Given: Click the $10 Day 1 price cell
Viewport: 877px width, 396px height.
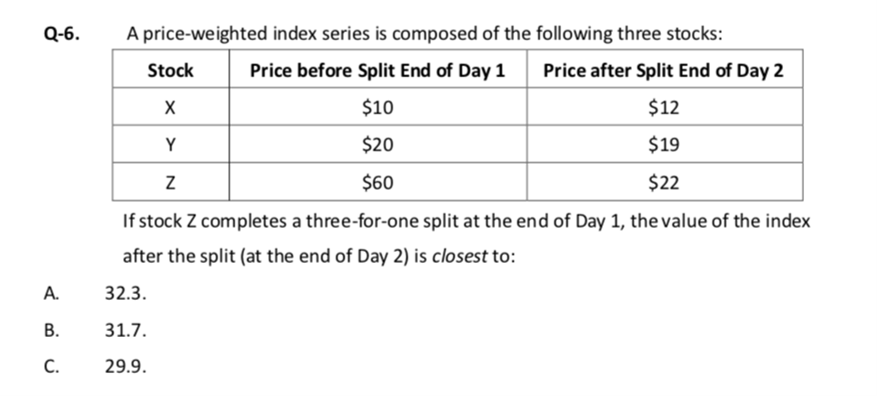Looking at the screenshot, I should click(x=378, y=106).
